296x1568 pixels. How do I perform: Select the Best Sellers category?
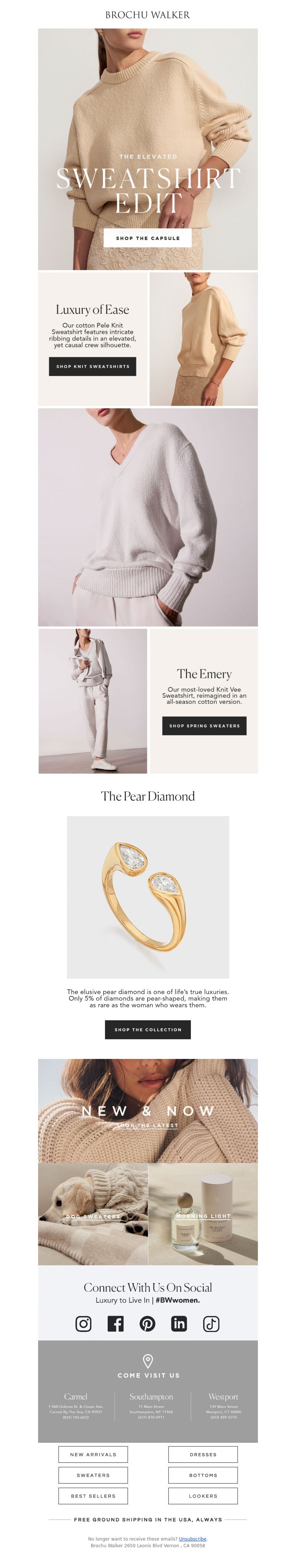(x=93, y=1495)
